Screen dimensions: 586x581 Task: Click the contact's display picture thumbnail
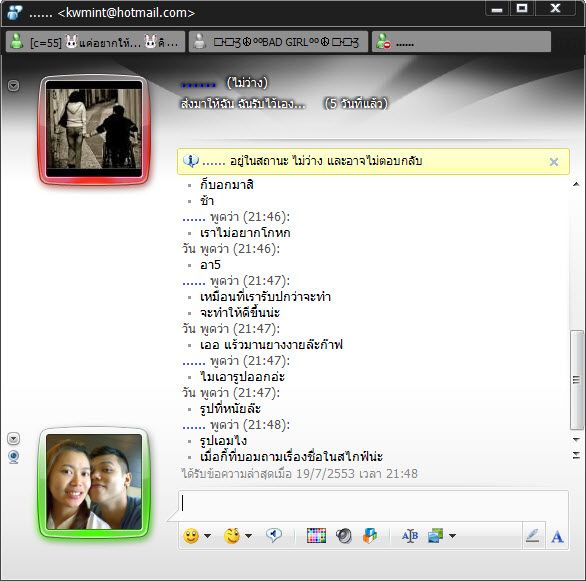tap(94, 129)
